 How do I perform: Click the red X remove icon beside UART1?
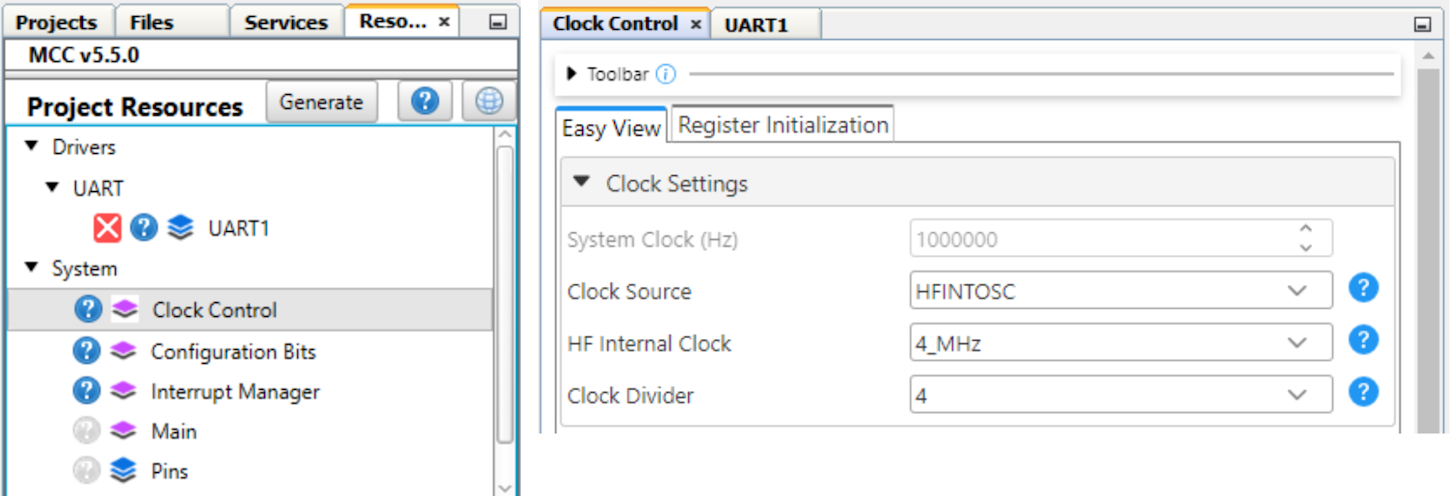(108, 228)
